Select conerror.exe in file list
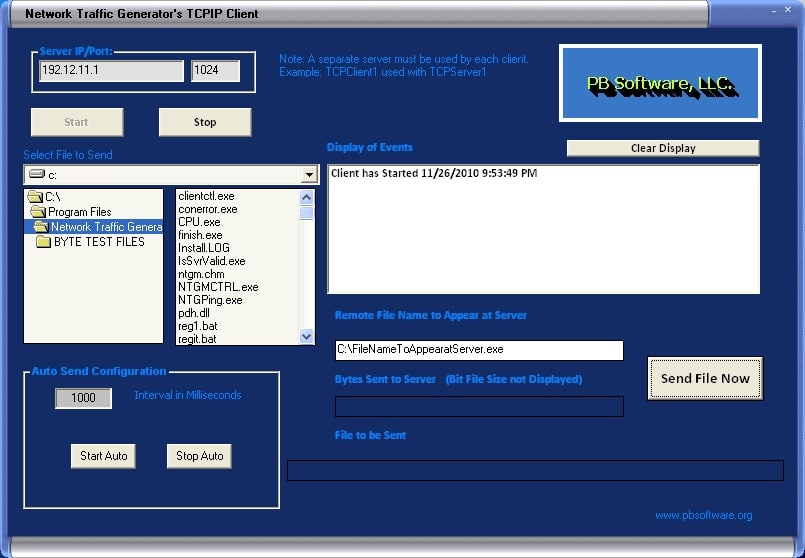 click(x=208, y=209)
